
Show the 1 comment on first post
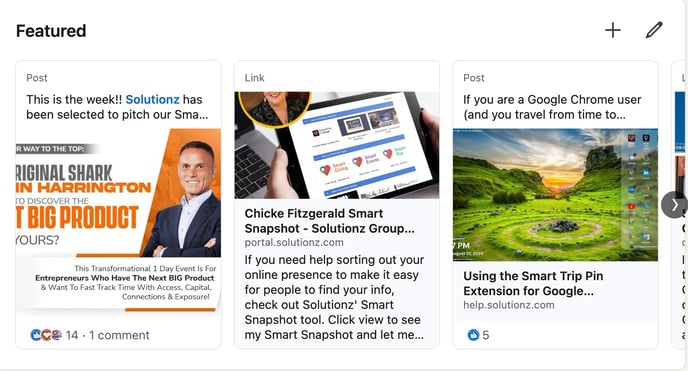[x=119, y=335]
